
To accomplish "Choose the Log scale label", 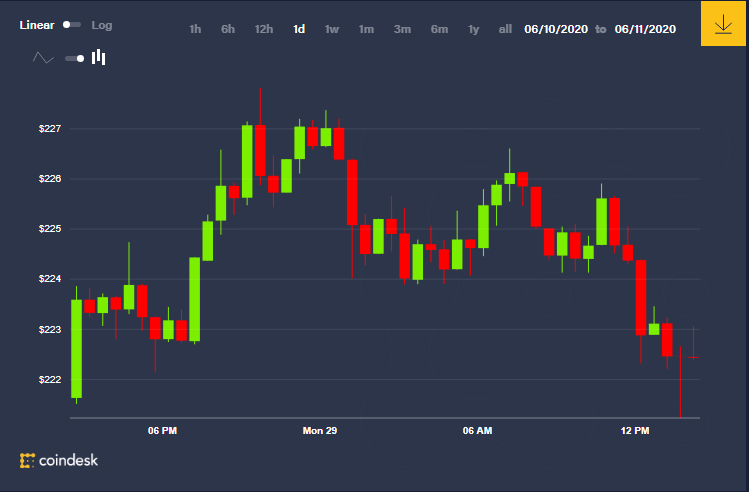I will [x=102, y=25].
